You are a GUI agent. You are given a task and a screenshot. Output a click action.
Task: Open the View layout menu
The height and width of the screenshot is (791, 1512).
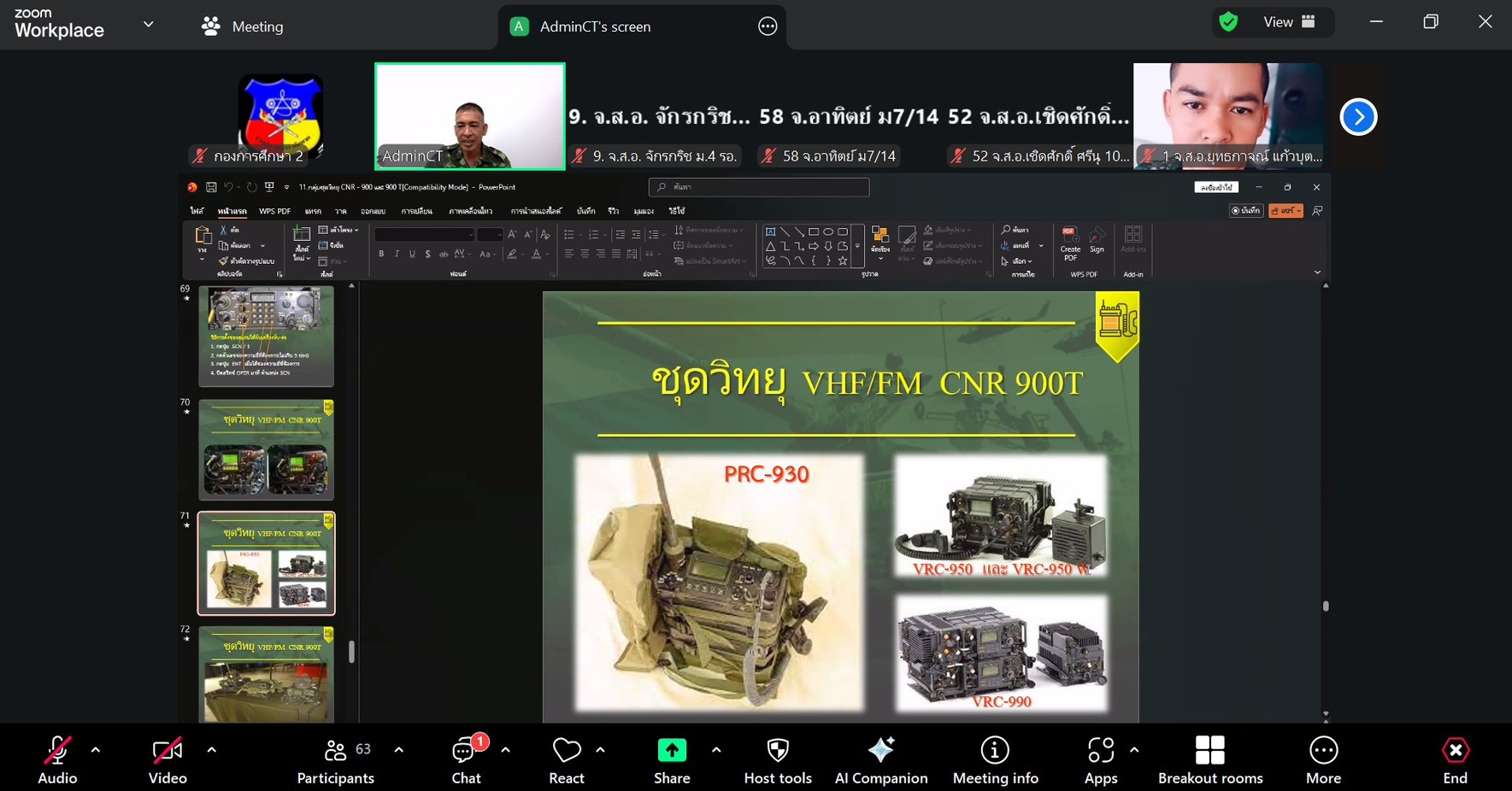point(1289,22)
